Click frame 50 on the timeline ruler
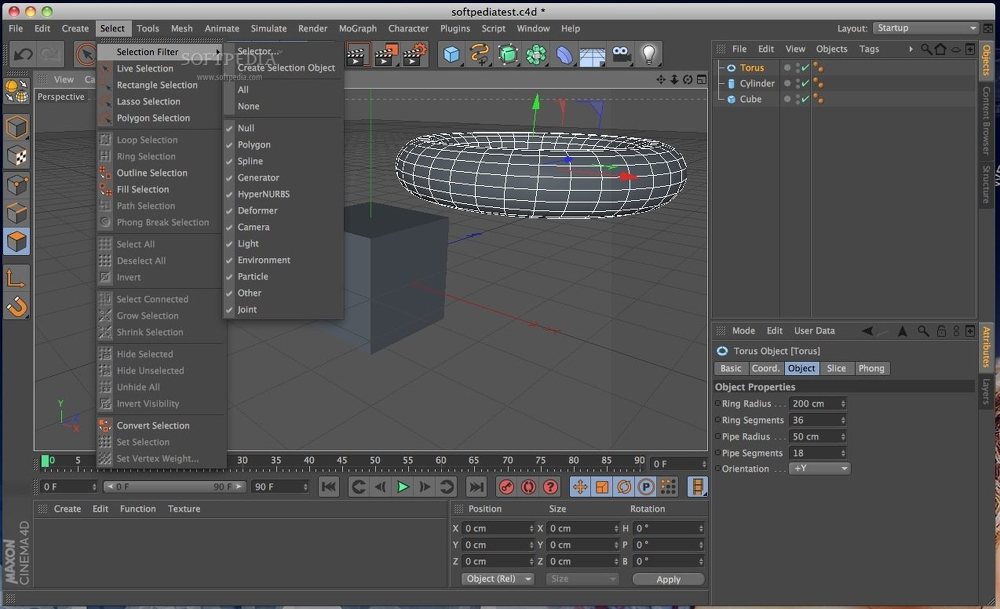 [375, 460]
